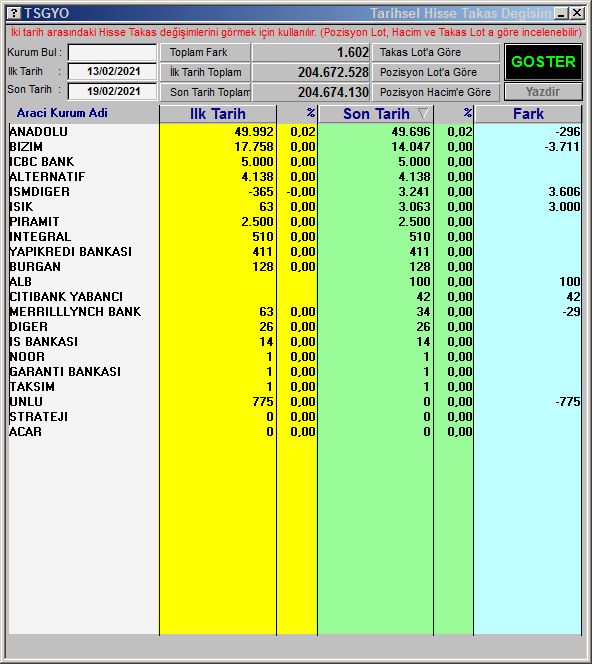The image size is (592, 664).
Task: Select the MERRILLLYNCH BANK row
Action: click(x=295, y=312)
